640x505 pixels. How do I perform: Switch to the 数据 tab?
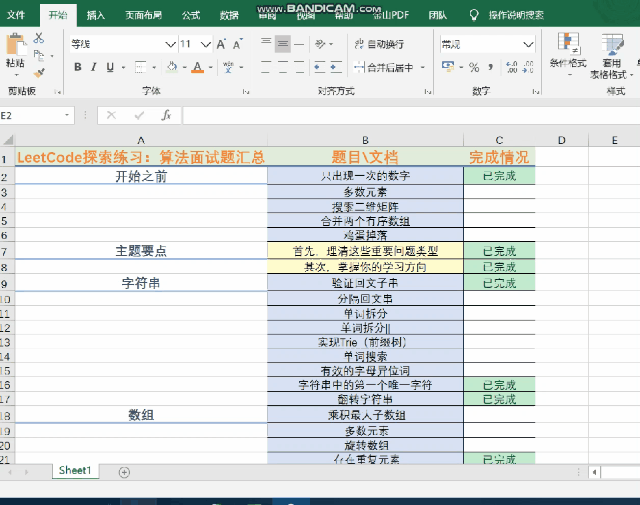pos(229,15)
